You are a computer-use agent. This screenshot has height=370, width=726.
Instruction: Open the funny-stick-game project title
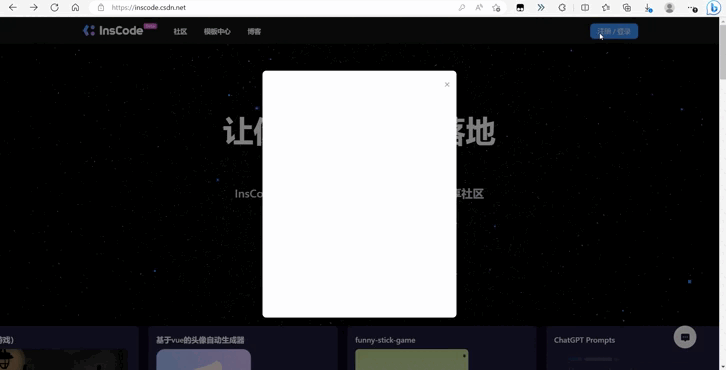(x=385, y=340)
